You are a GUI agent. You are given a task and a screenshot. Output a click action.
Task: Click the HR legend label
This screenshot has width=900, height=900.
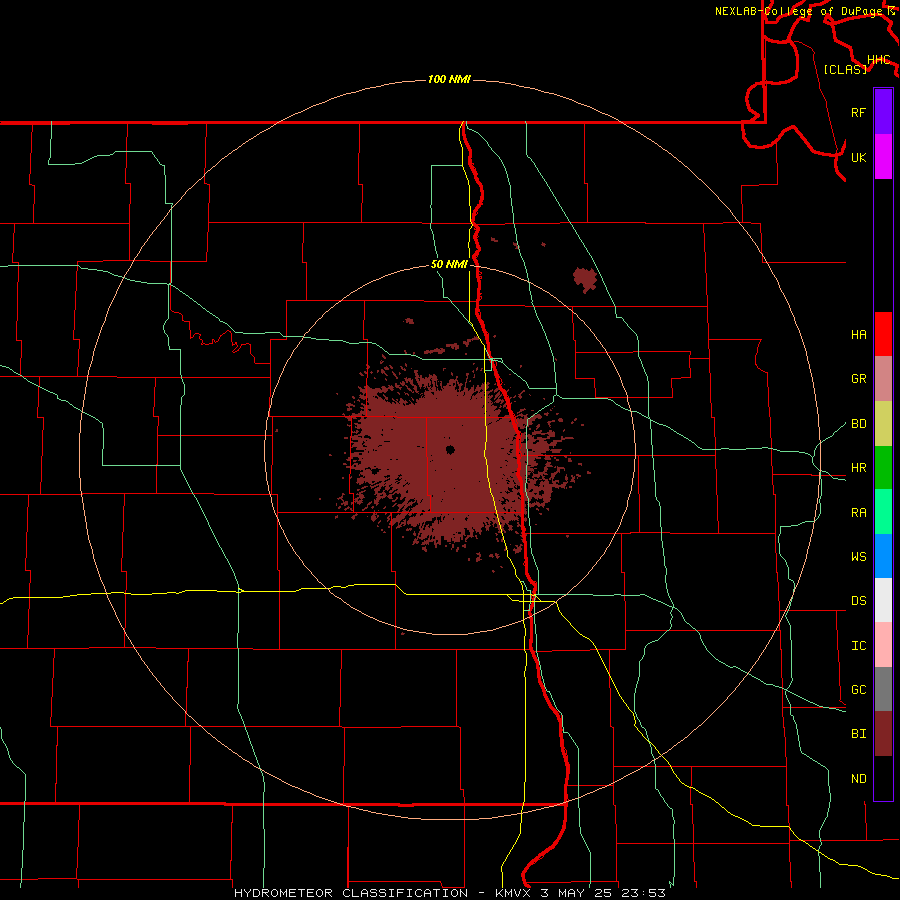(858, 468)
